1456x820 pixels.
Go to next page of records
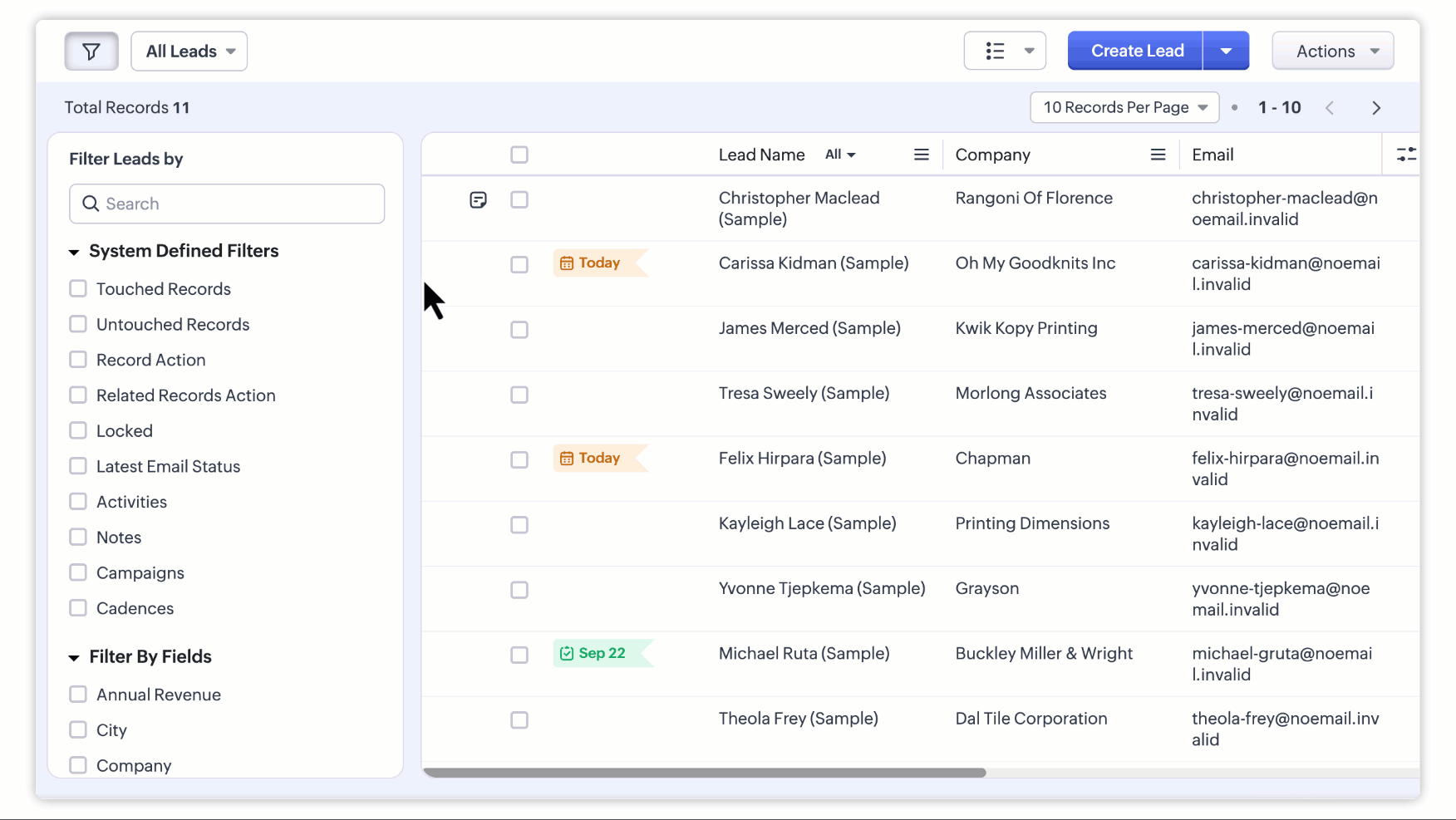pyautogui.click(x=1376, y=108)
